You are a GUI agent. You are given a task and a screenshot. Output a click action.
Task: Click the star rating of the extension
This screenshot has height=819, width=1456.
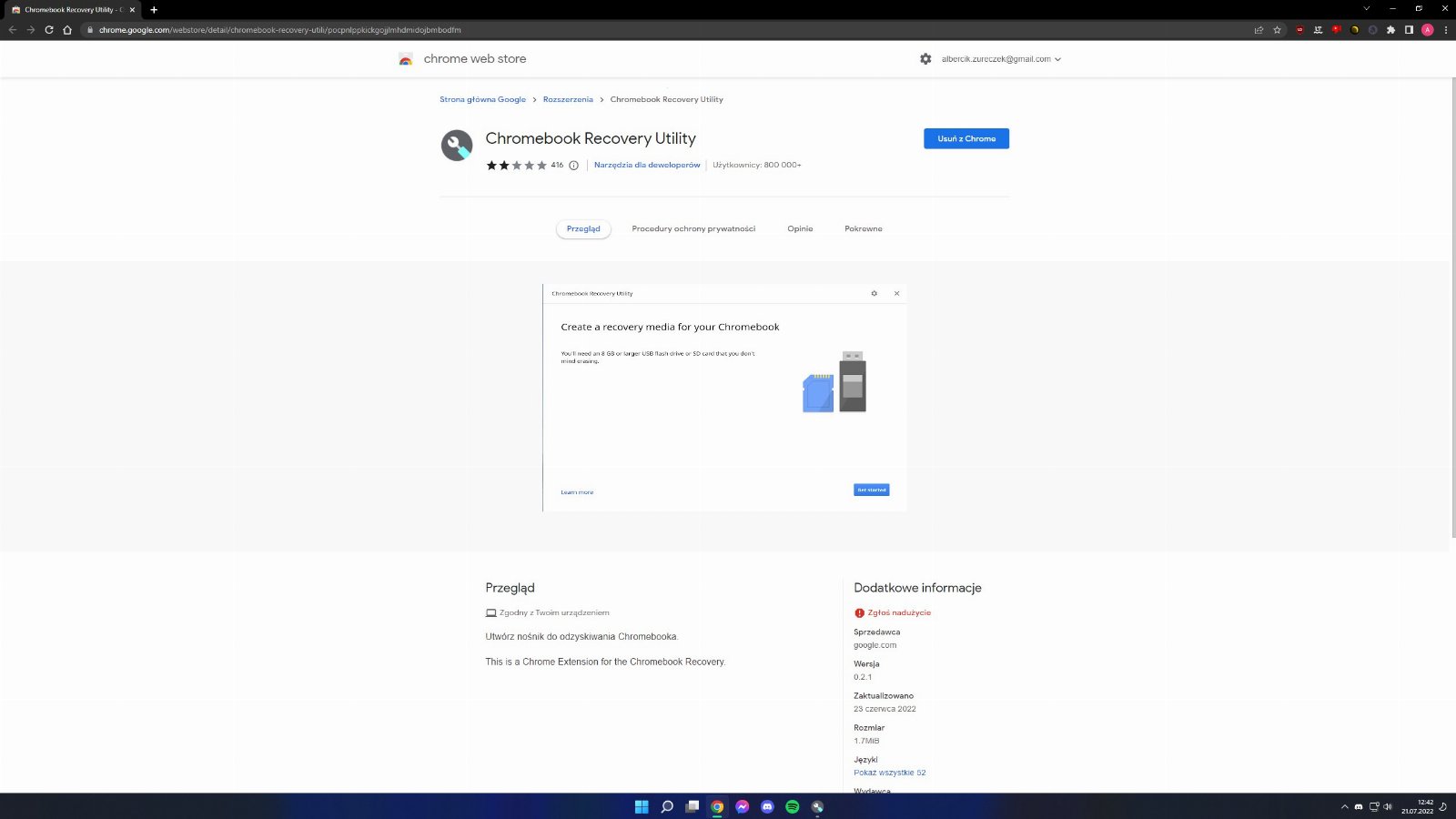tap(516, 166)
